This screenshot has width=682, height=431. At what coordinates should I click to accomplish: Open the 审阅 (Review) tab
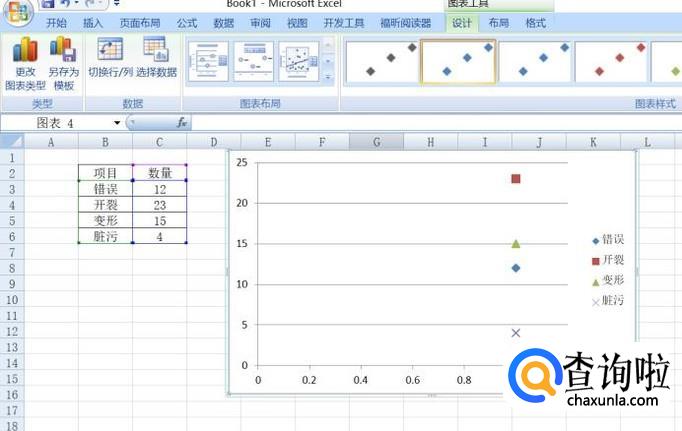tap(260, 23)
